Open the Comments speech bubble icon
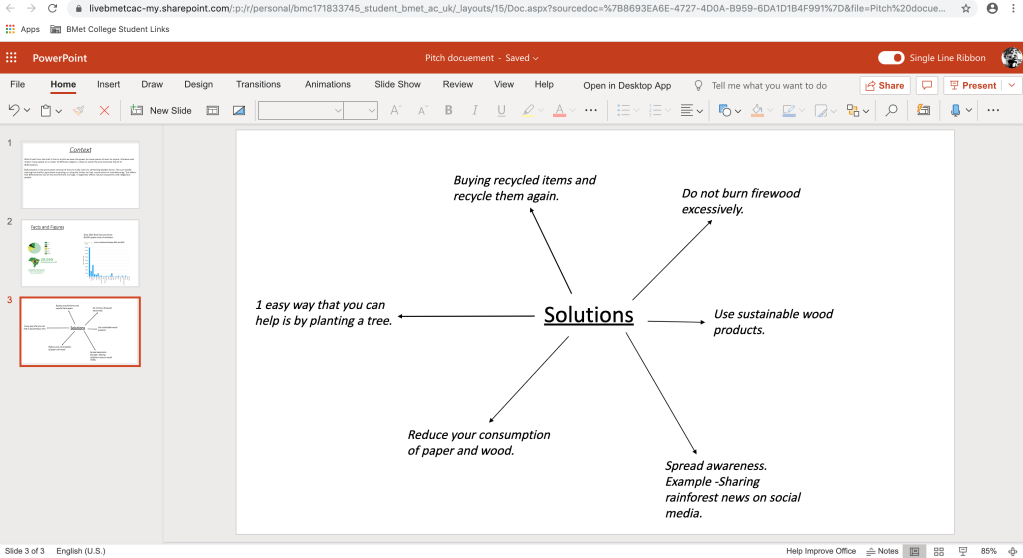1023x558 pixels. pos(927,86)
